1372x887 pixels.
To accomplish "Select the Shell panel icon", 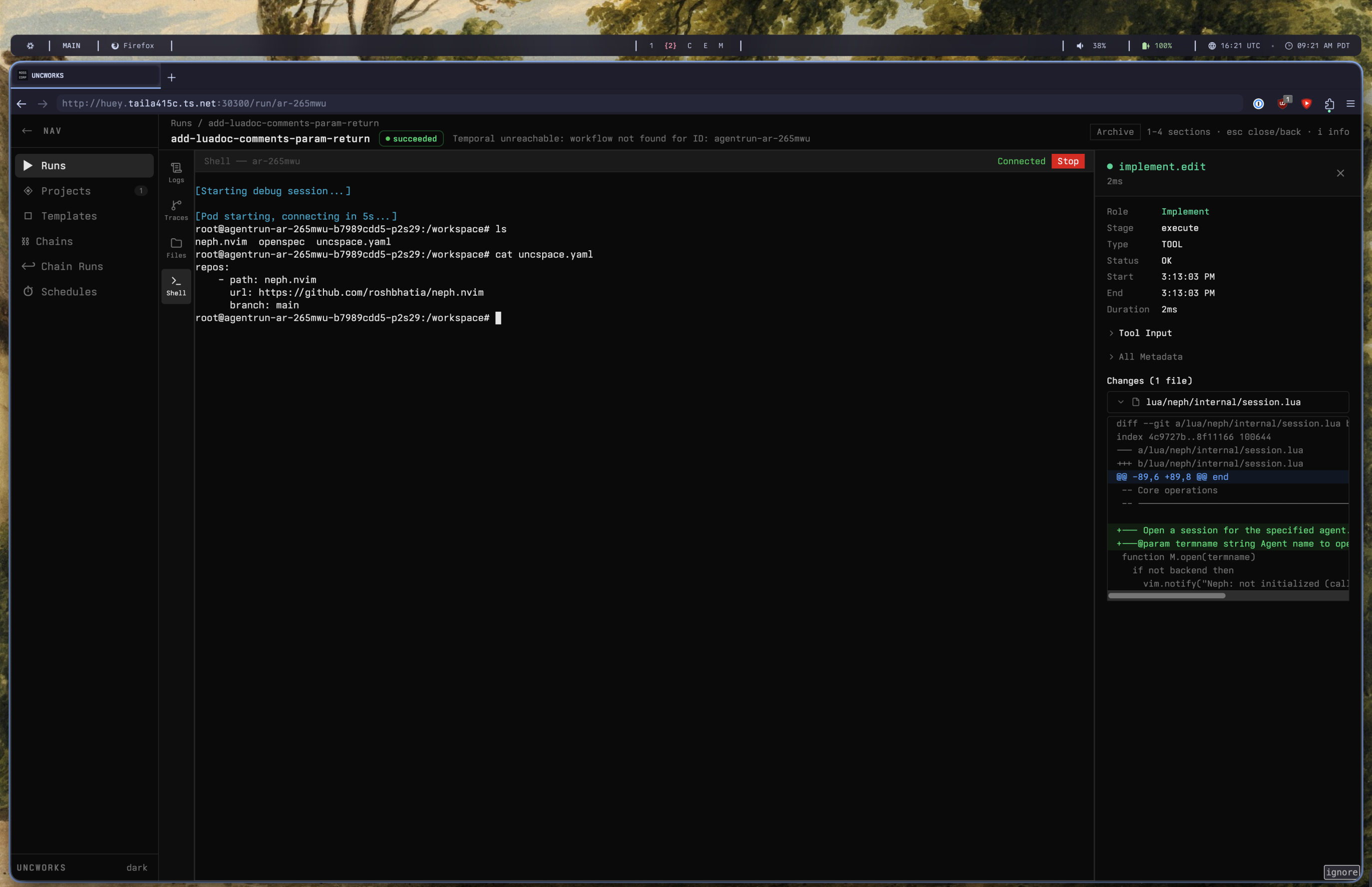I will pyautogui.click(x=176, y=286).
